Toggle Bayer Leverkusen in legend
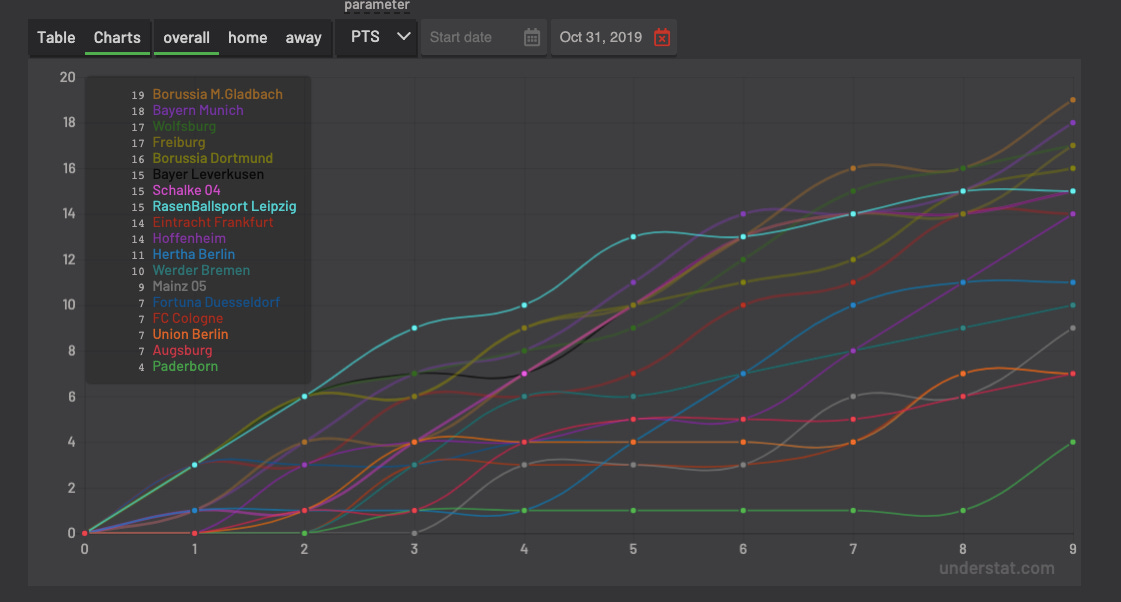This screenshot has width=1121, height=602. pyautogui.click(x=208, y=174)
